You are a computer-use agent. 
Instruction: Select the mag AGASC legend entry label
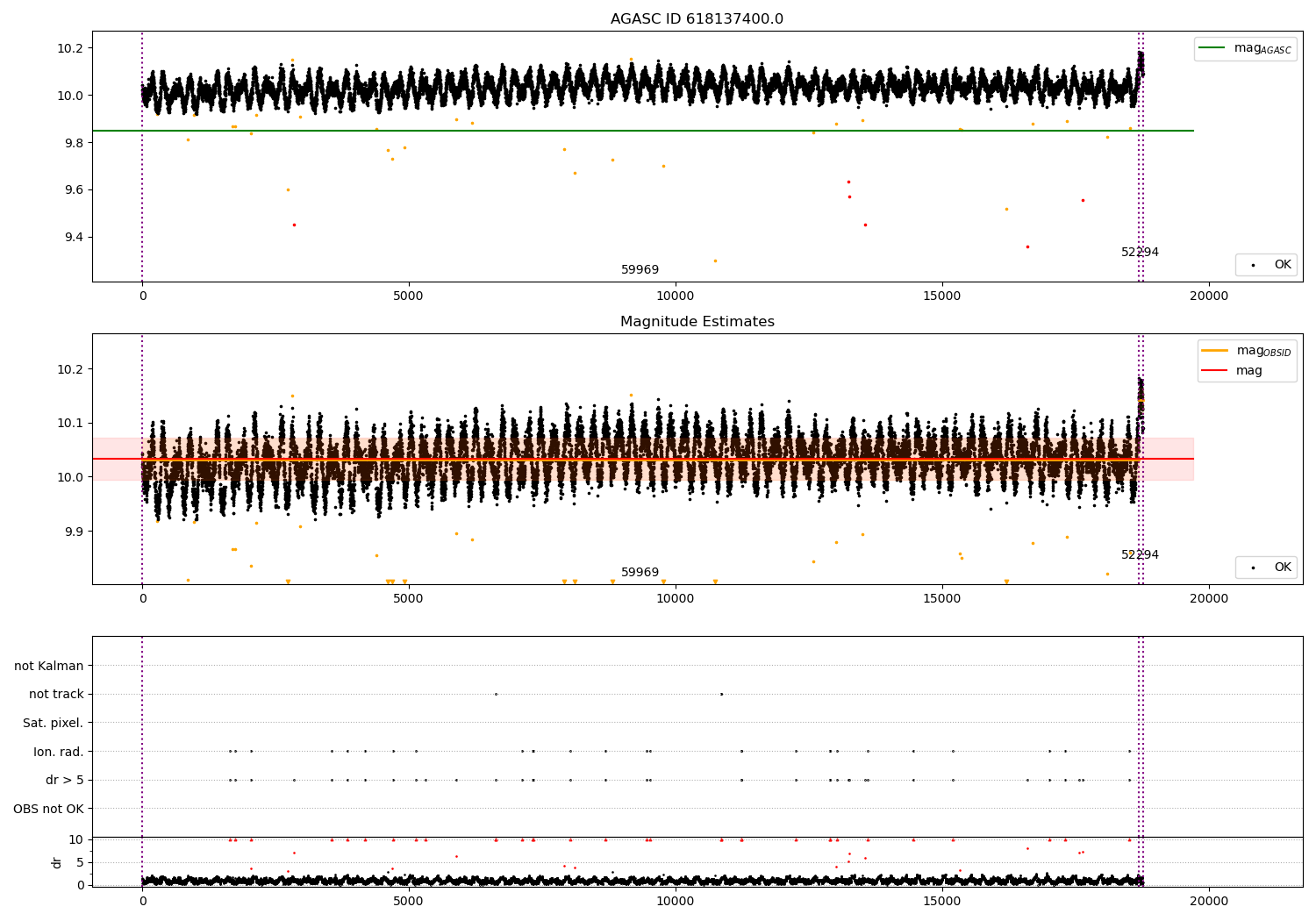tap(1262, 48)
